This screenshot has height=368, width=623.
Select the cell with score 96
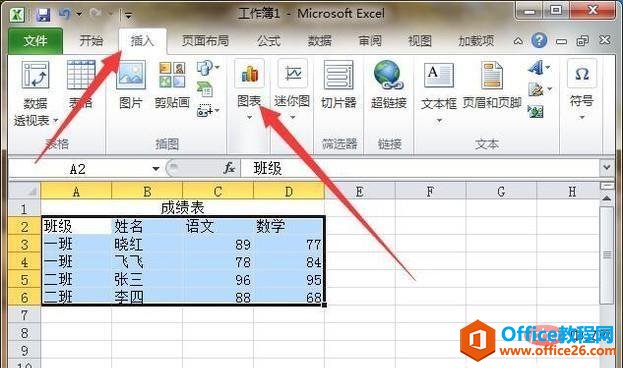tap(218, 279)
